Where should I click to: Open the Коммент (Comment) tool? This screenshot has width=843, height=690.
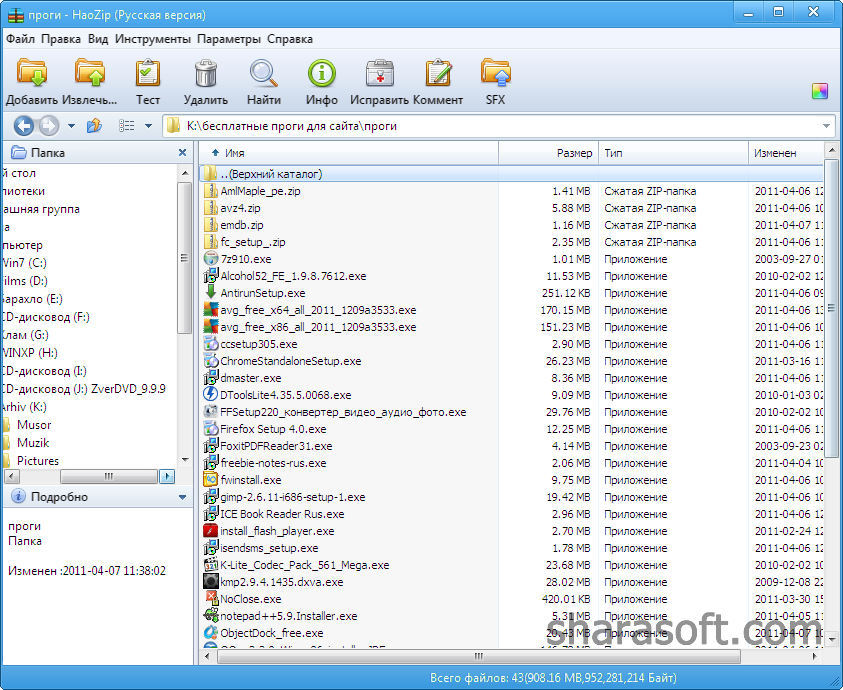click(x=438, y=73)
